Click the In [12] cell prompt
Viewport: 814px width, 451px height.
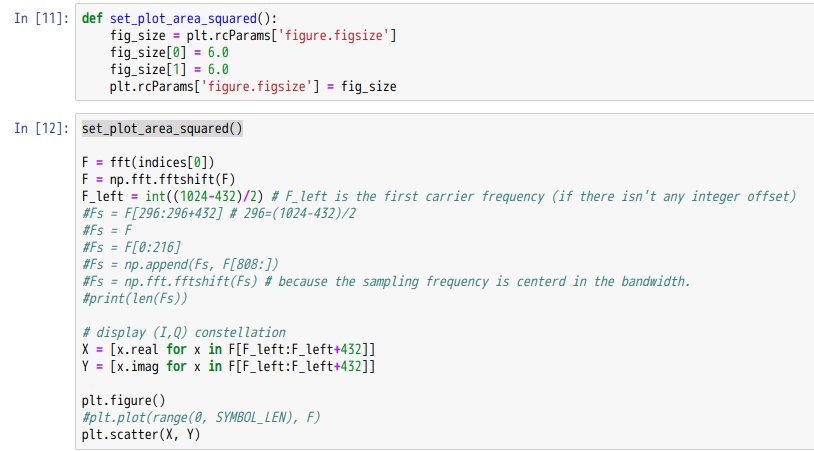(41, 128)
